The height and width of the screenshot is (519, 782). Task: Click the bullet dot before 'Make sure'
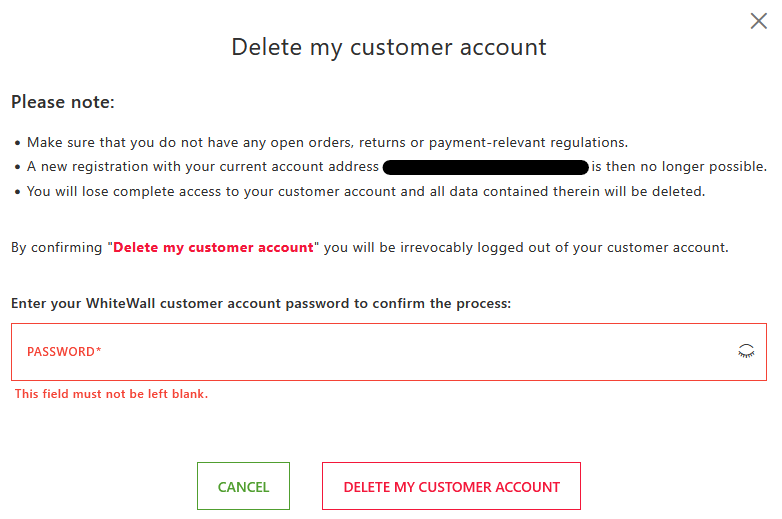(x=17, y=144)
